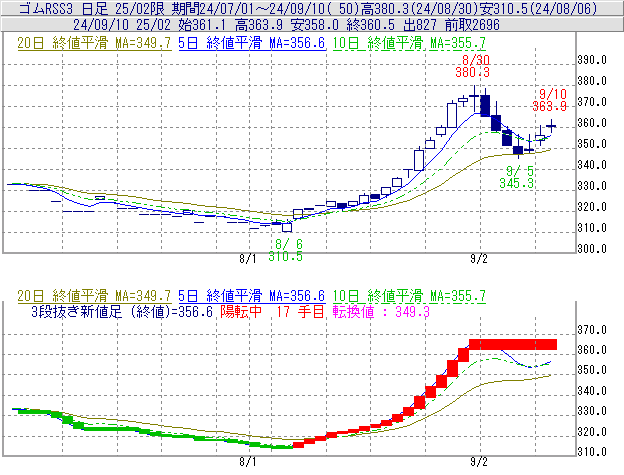Click the 陽転中 17 手目 status text
This screenshot has height=475, width=624.
pyautogui.click(x=273, y=311)
